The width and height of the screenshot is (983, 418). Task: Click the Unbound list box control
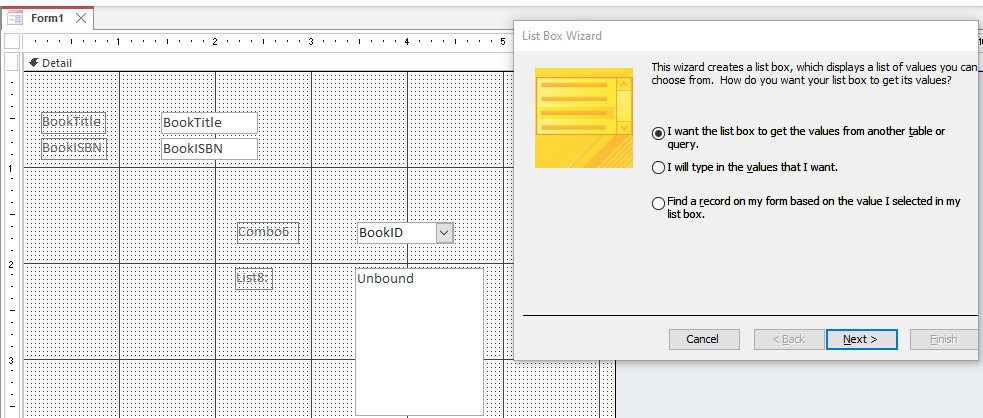[x=419, y=340]
